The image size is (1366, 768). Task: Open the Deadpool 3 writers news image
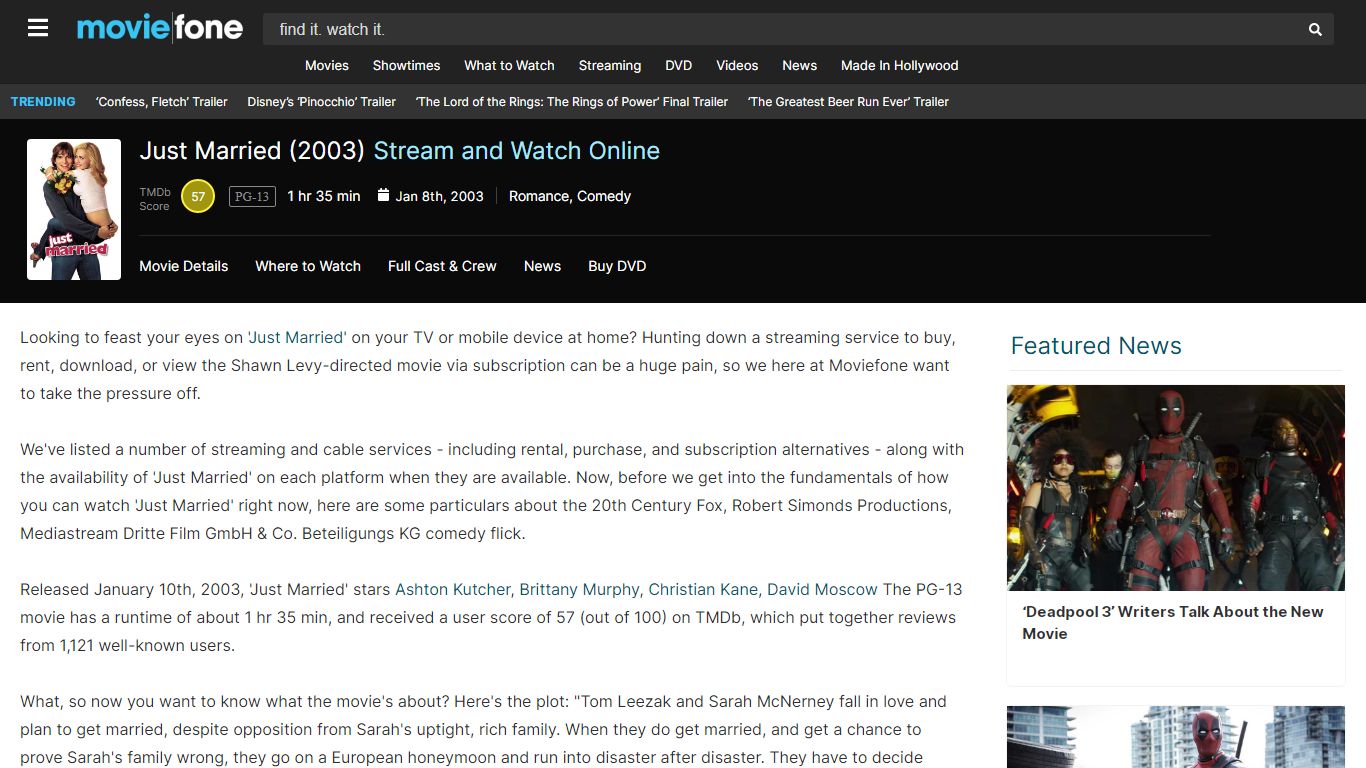click(1176, 488)
